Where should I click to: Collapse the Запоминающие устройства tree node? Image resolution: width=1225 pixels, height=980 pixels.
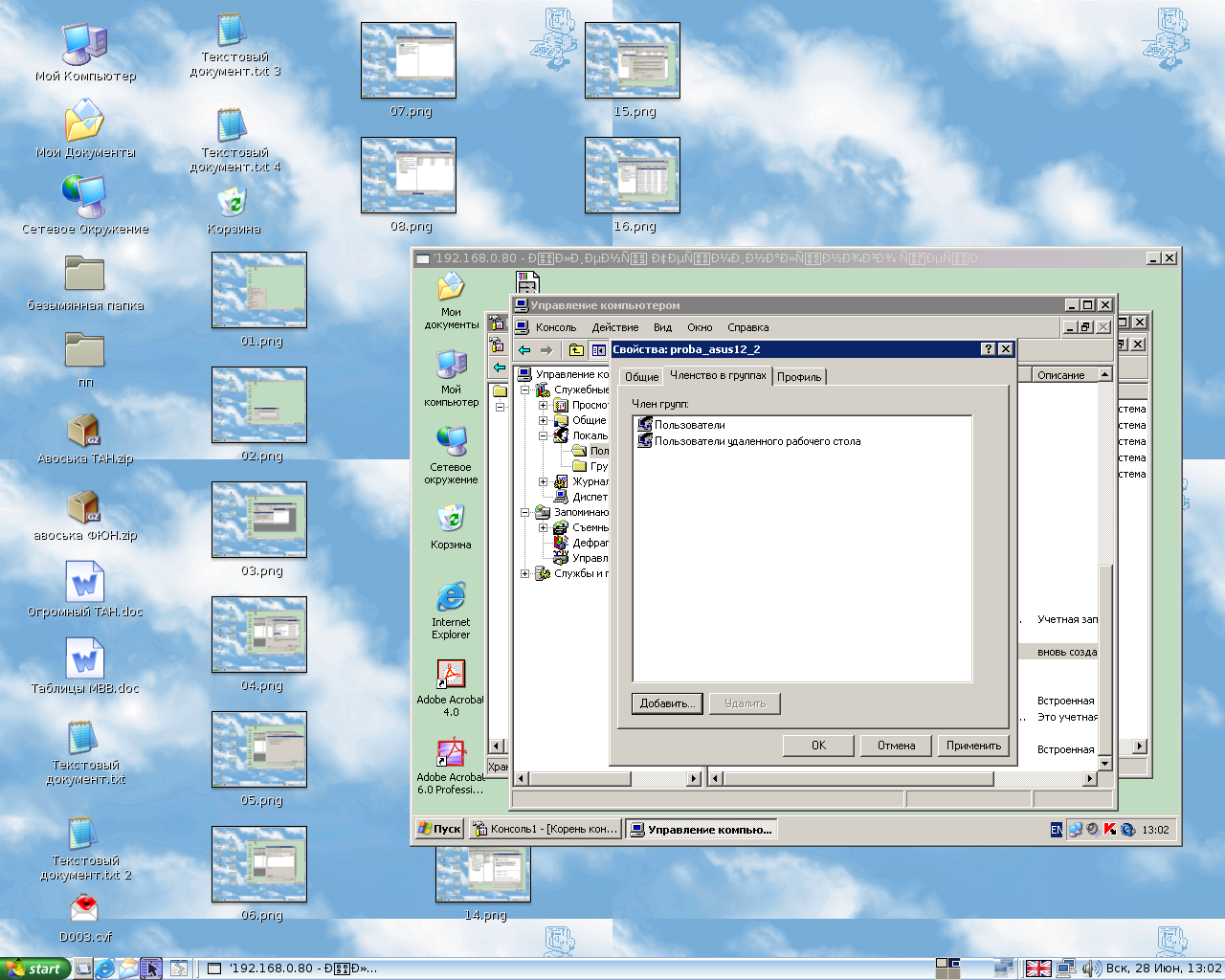(x=524, y=512)
